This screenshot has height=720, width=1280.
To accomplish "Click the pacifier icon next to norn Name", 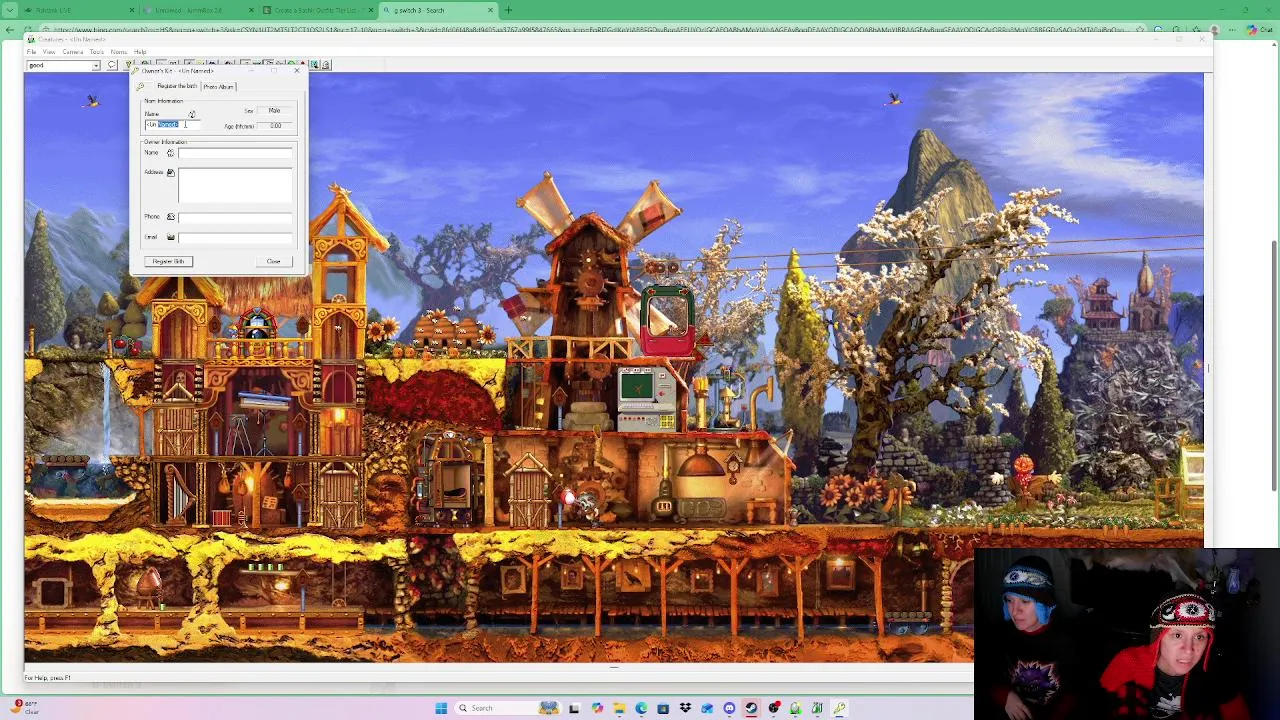I will [x=191, y=114].
